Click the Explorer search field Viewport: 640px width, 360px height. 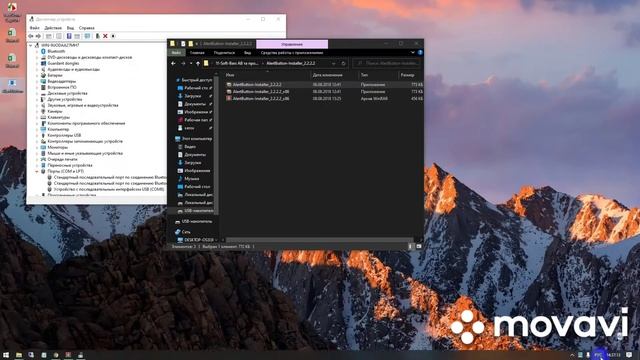coord(387,64)
